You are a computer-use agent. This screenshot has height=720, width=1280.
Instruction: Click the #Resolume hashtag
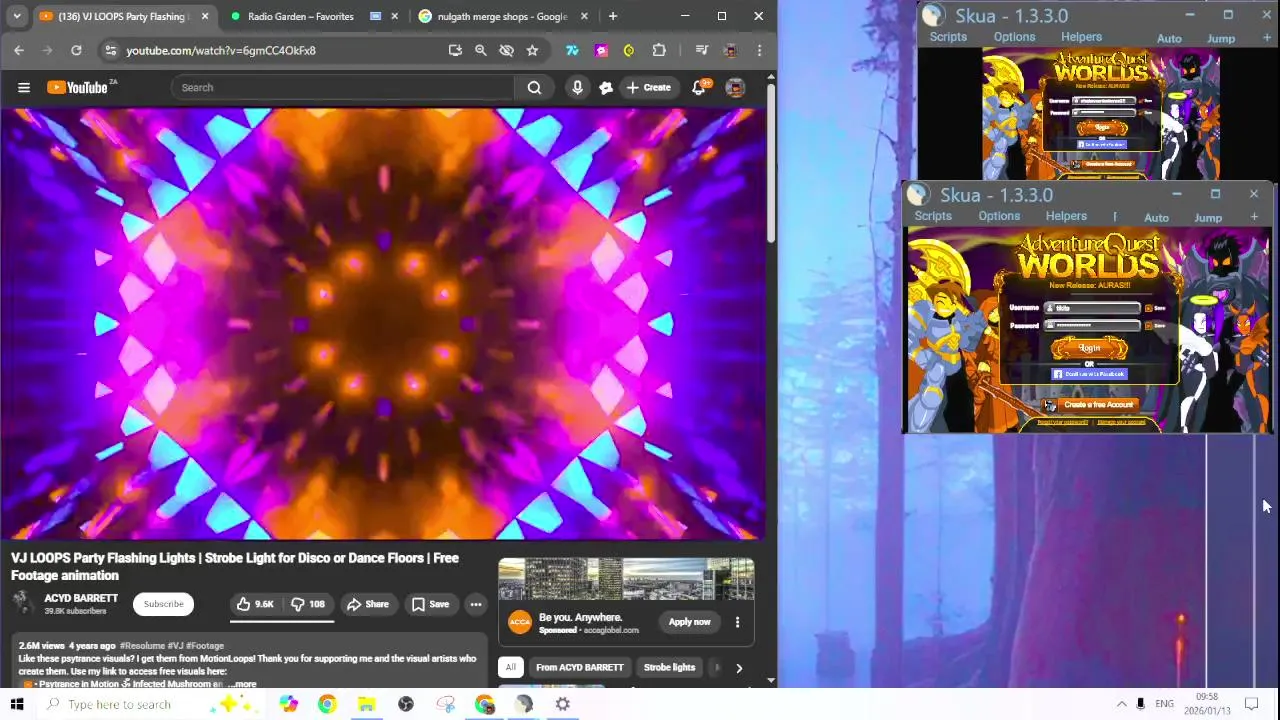point(141,646)
